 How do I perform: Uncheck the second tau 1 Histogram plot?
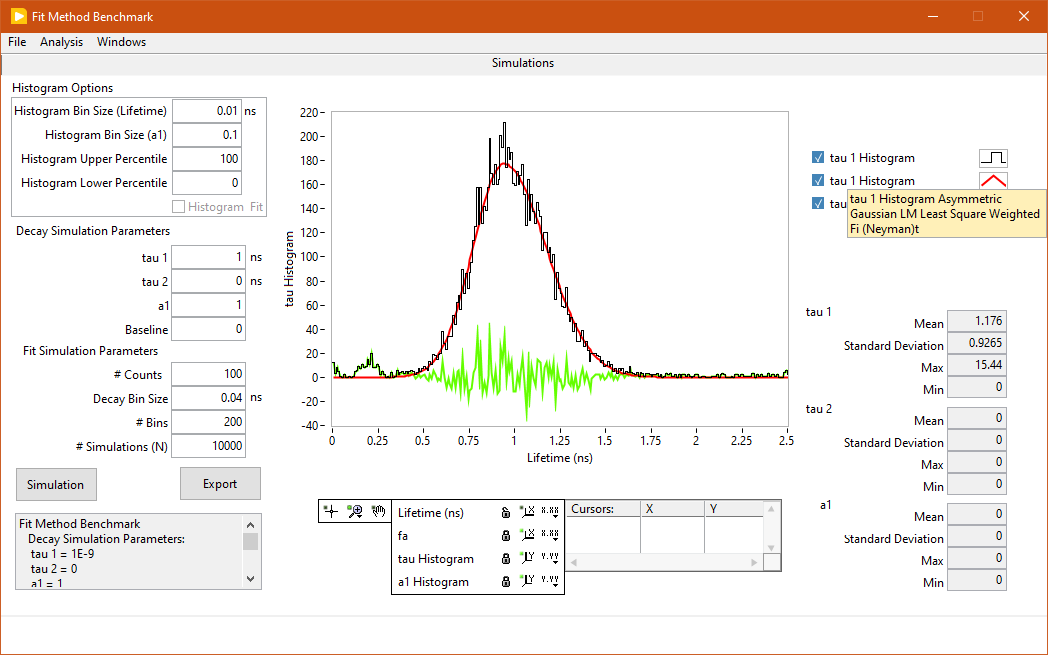[x=817, y=180]
